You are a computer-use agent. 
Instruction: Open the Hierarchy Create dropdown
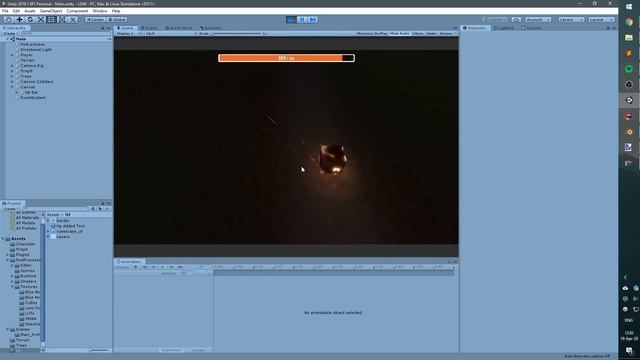[x=11, y=33]
